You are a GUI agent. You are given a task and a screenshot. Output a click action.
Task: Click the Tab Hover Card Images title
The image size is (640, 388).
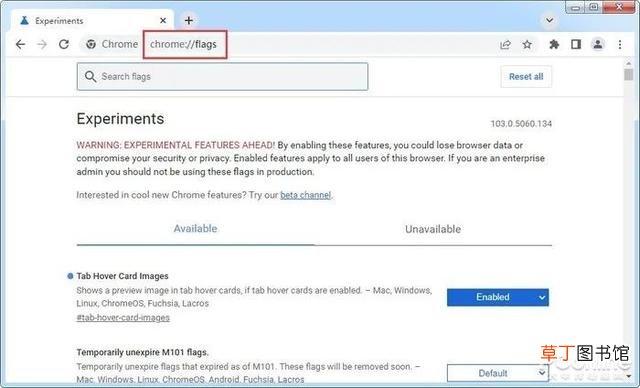122,276
